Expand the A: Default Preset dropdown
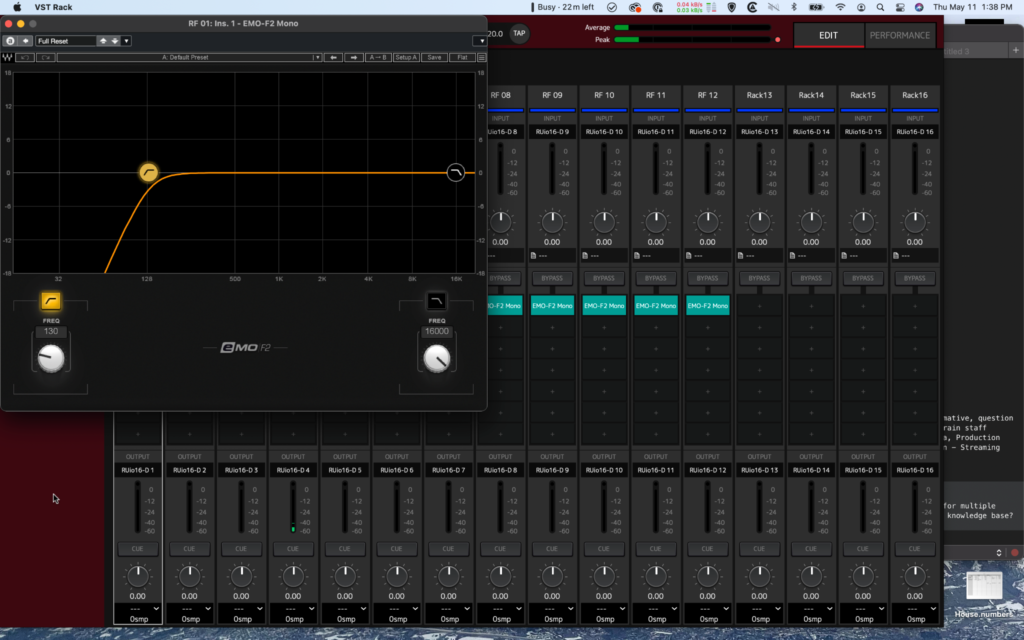 pyautogui.click(x=317, y=57)
